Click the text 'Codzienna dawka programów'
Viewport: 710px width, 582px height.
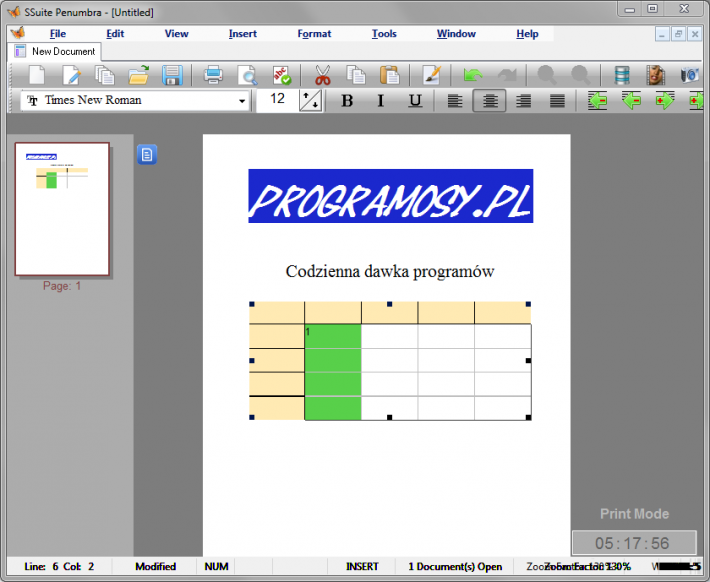point(390,271)
